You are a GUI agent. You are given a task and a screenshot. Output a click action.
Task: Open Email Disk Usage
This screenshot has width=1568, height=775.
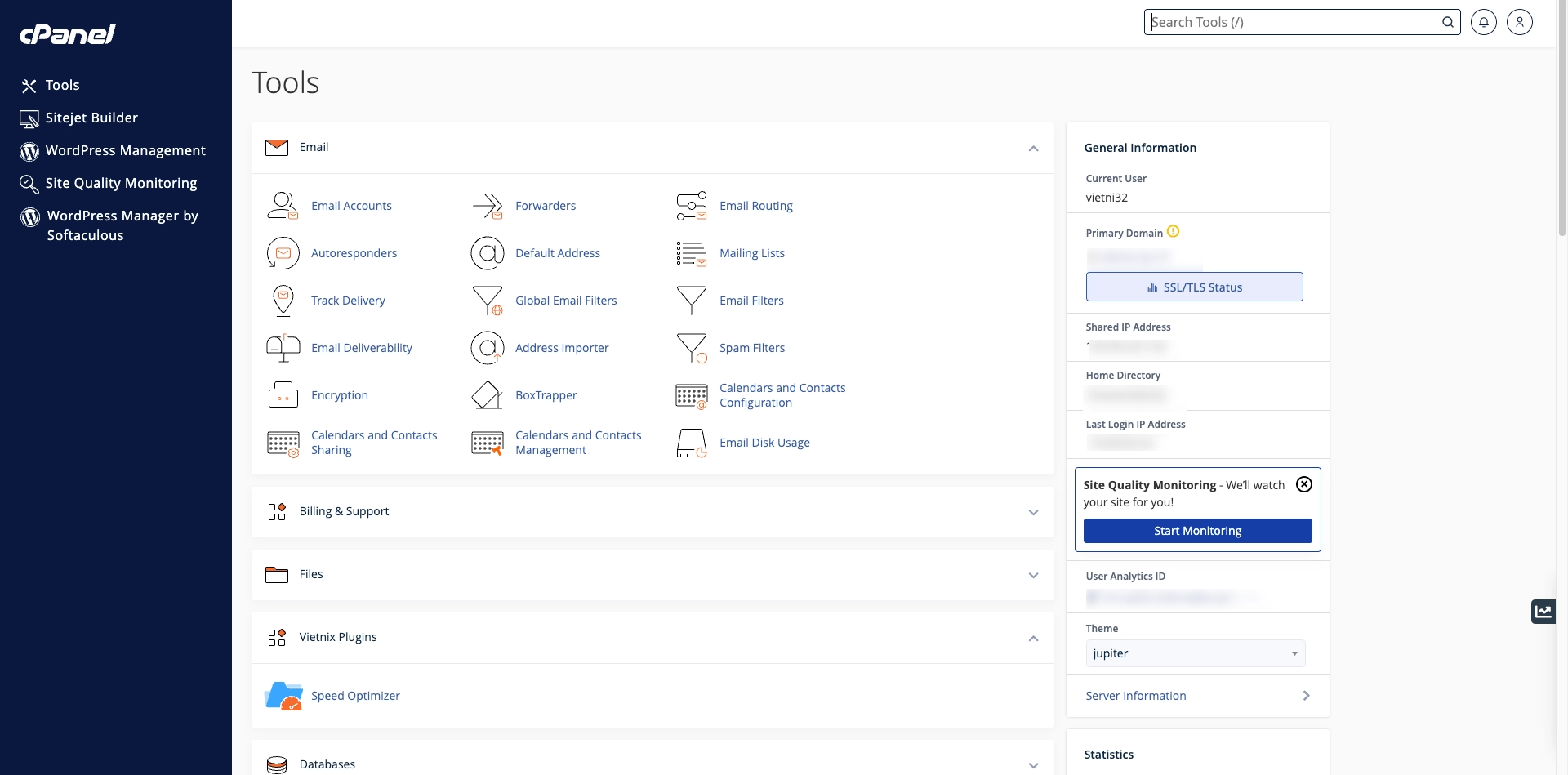(764, 443)
